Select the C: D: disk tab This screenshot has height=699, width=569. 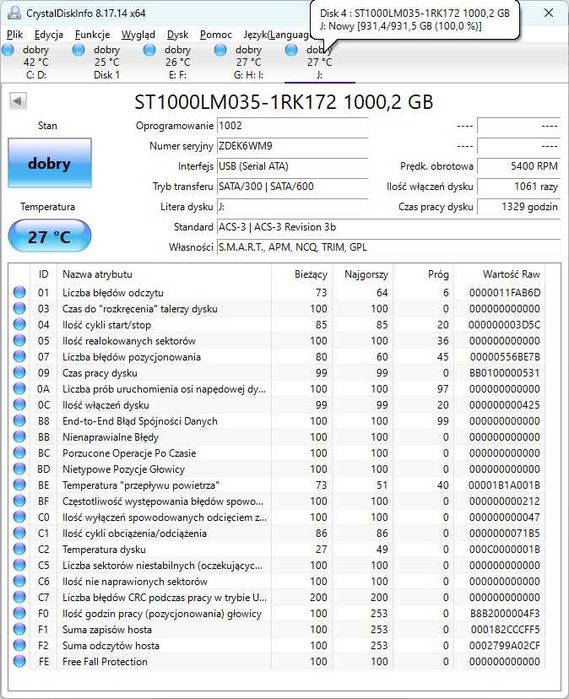click(x=36, y=62)
